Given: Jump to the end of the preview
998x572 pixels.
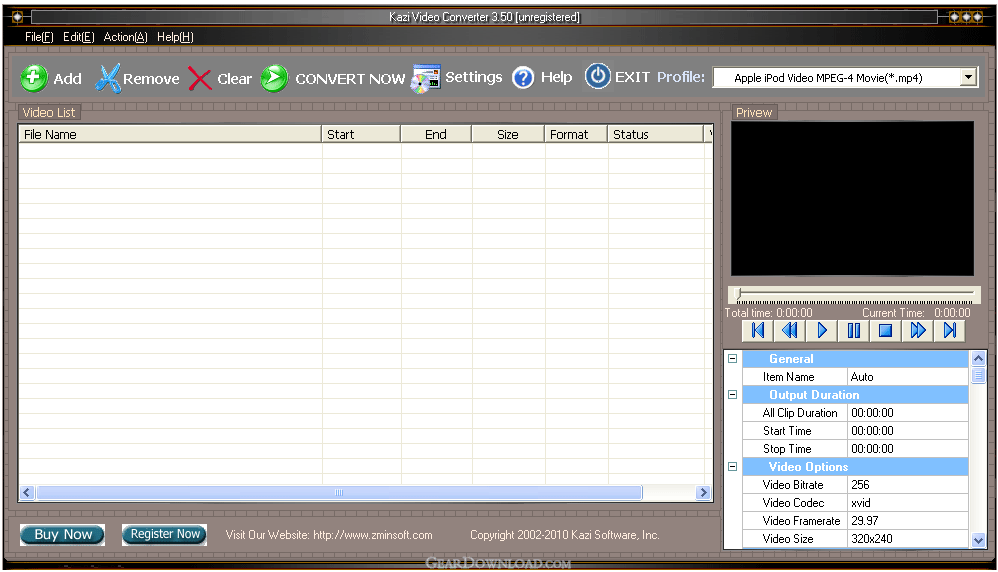Looking at the screenshot, I should 950,330.
